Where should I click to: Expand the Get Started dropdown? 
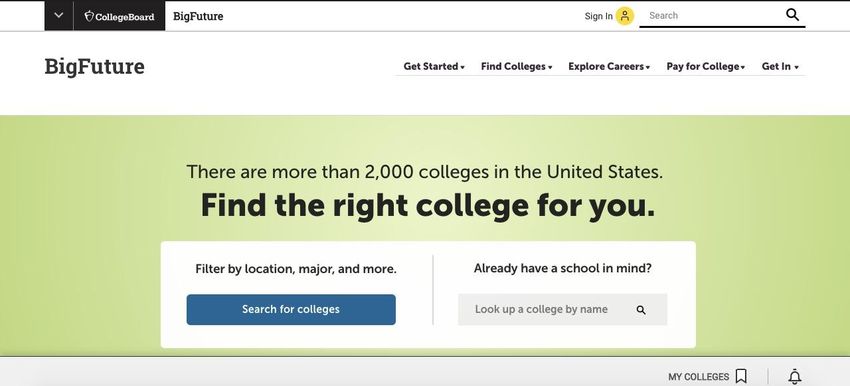point(434,67)
